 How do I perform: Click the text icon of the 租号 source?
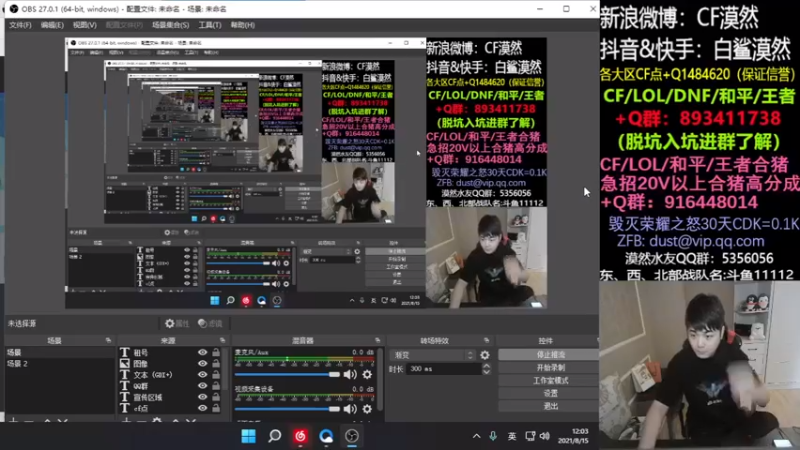125,353
